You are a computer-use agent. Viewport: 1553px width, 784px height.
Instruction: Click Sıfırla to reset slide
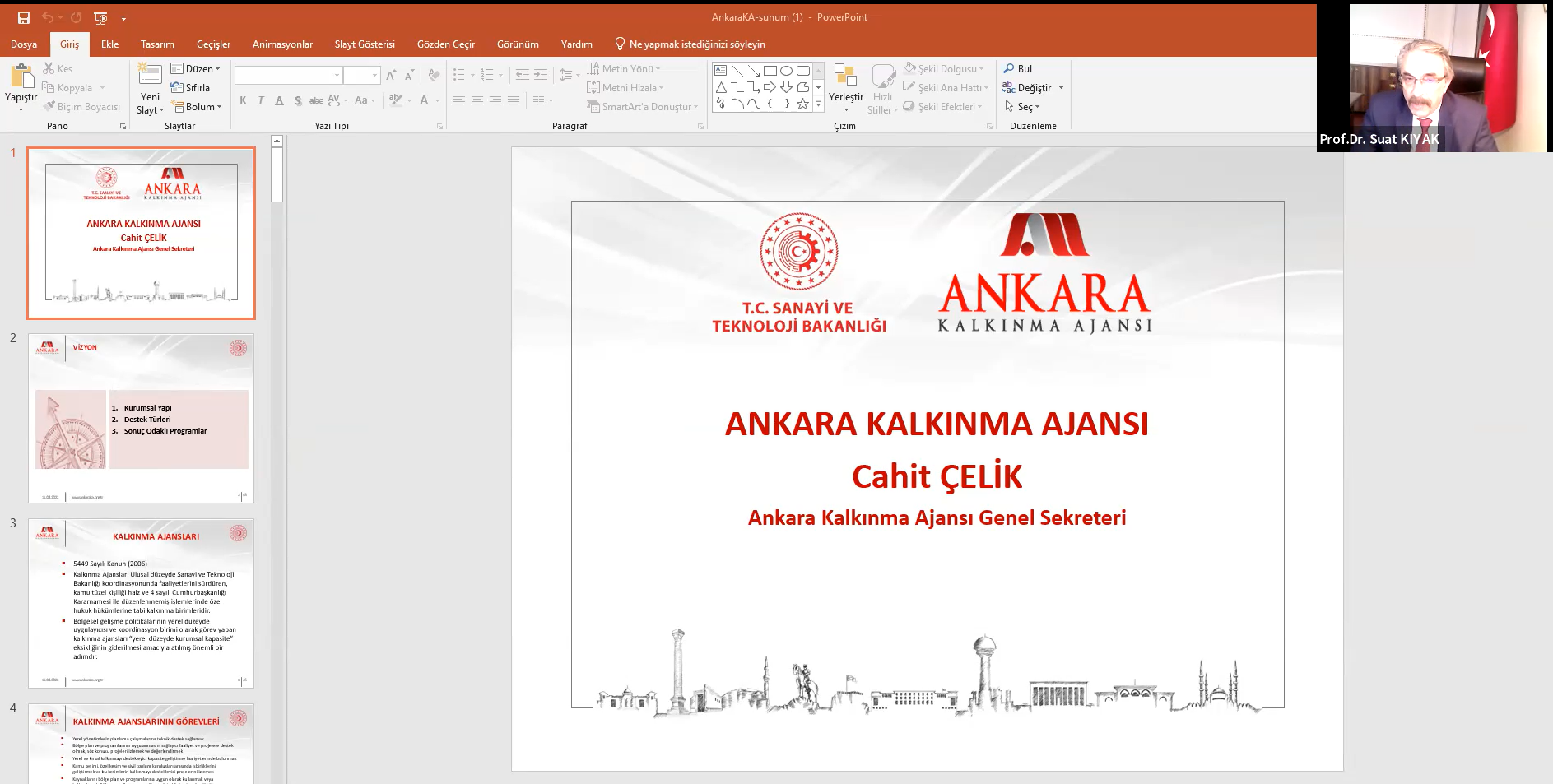190,87
